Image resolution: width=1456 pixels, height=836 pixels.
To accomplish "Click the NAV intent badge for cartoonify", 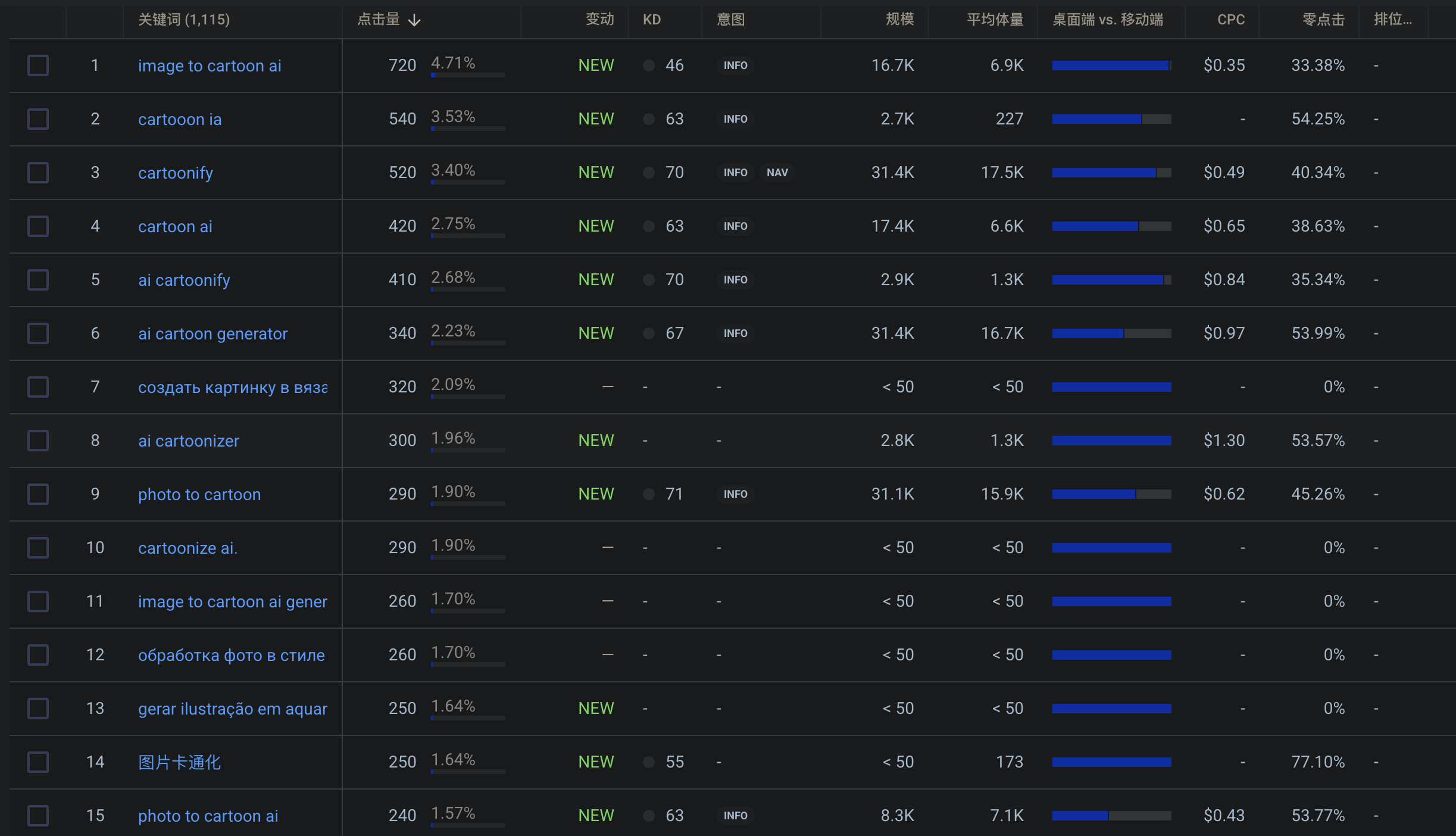I will tap(777, 173).
